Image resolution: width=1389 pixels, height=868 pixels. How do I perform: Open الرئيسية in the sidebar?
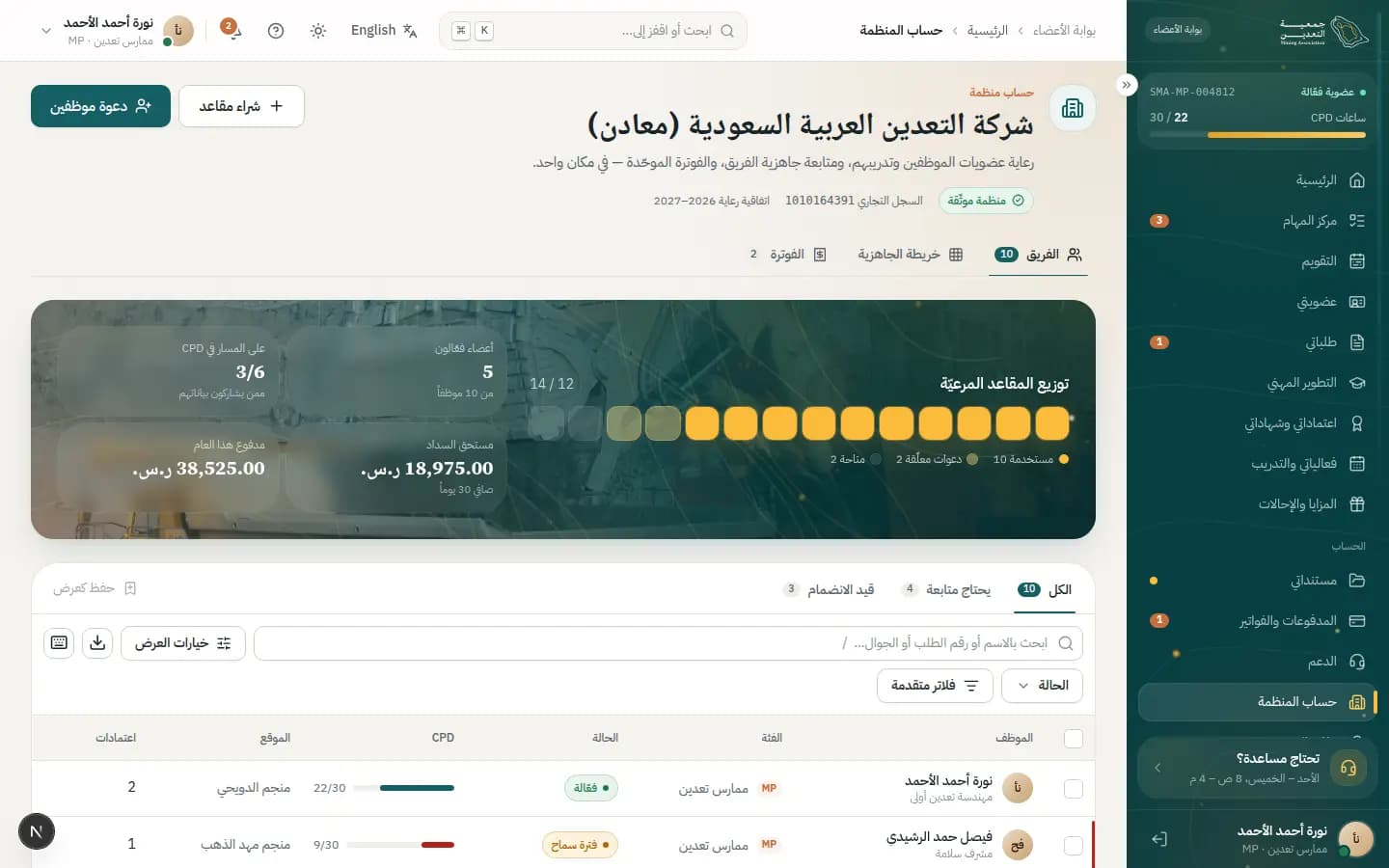pos(1258,180)
